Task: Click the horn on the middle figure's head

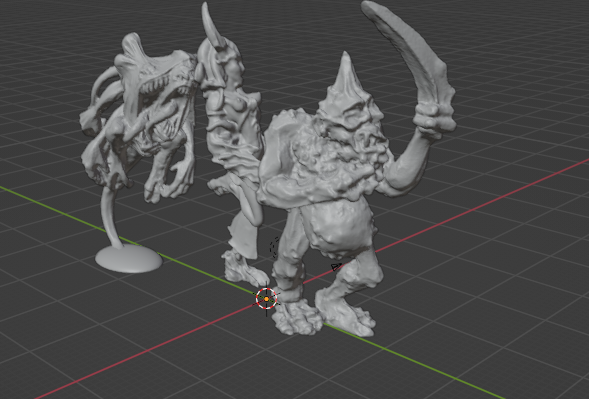Action: pos(211,26)
